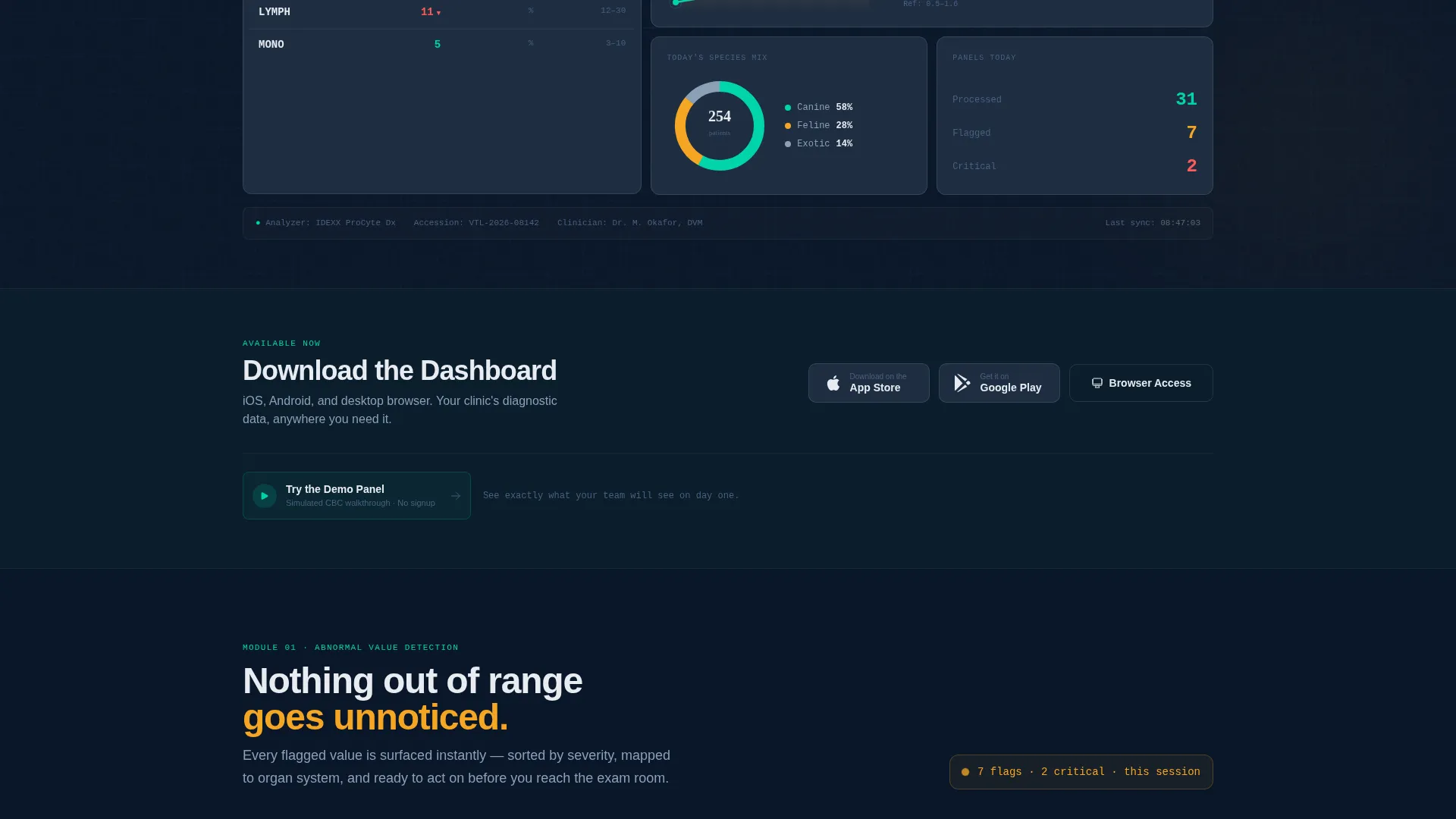Click Analyzer: IDEXX ProCyte Dx status text

(331, 223)
